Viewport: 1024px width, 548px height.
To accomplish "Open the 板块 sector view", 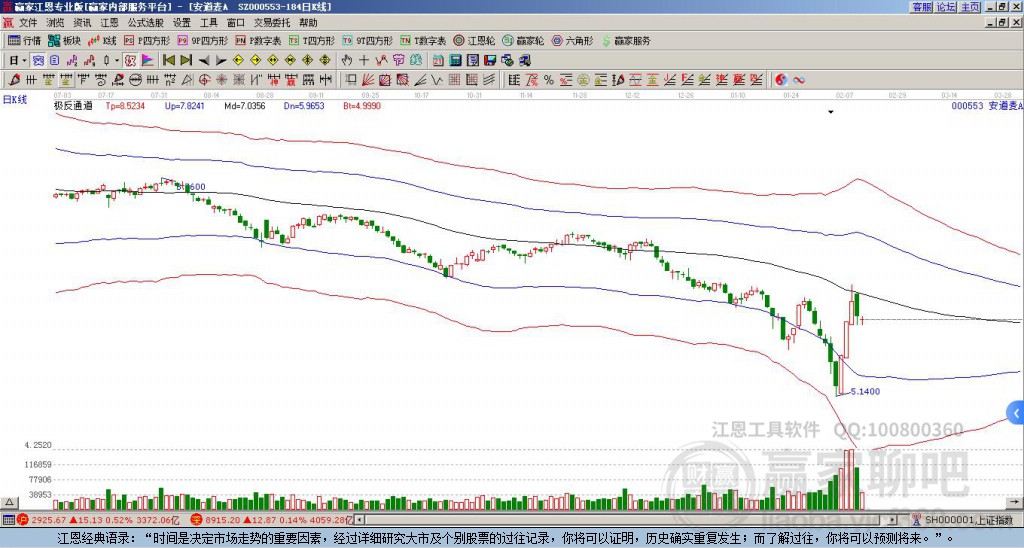I will pyautogui.click(x=64, y=40).
